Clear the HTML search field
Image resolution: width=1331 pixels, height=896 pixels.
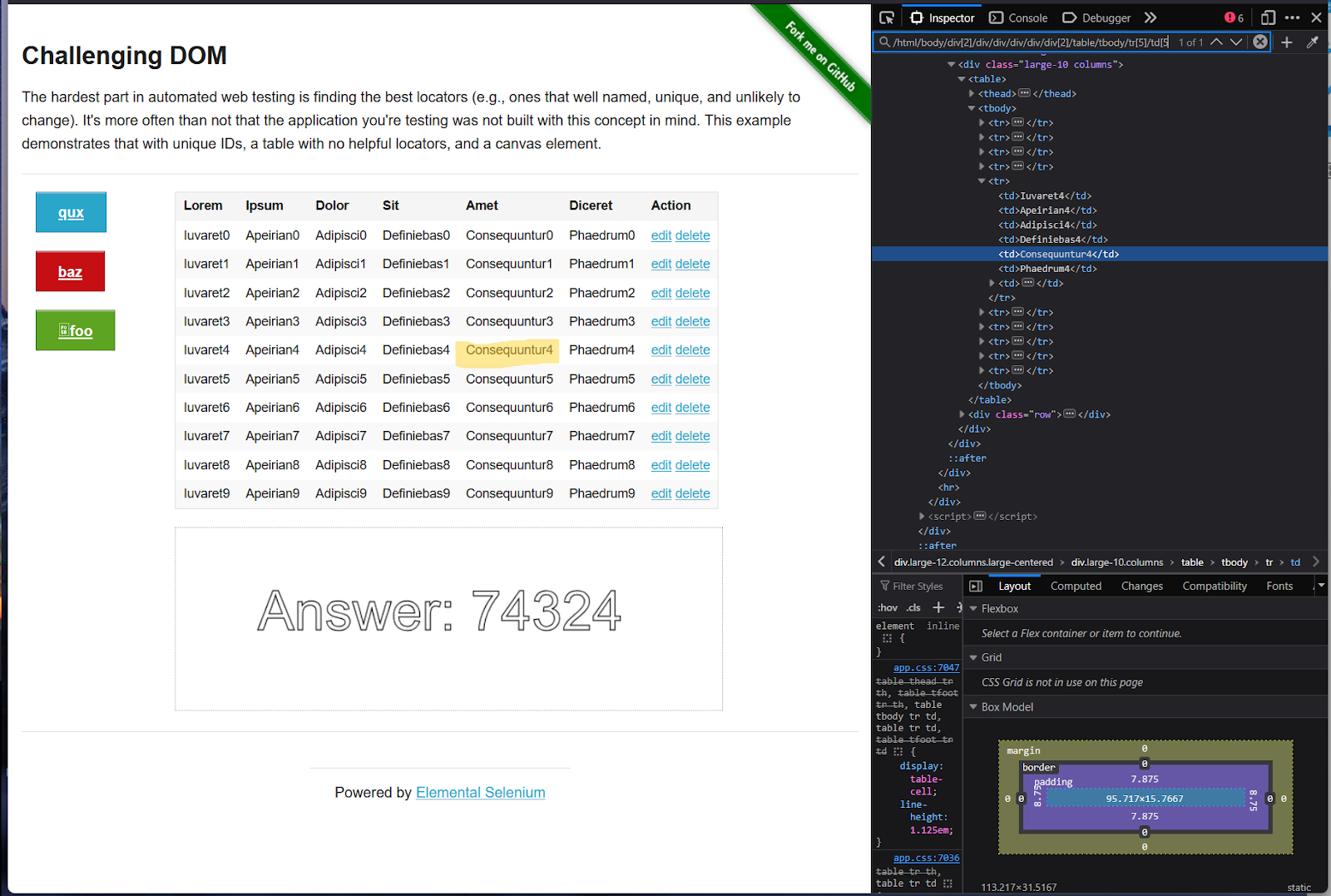click(1261, 42)
